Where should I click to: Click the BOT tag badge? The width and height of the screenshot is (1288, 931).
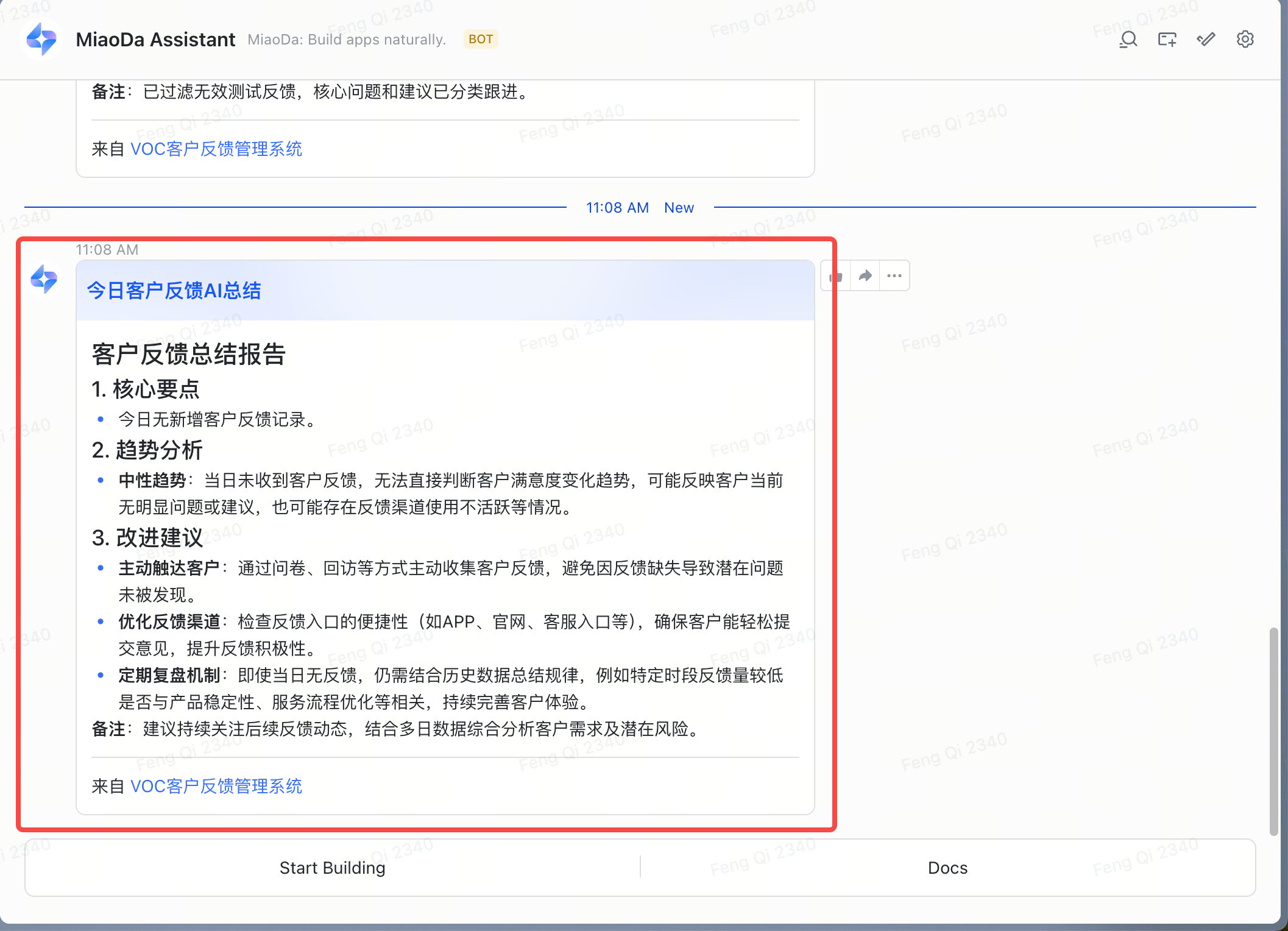pyautogui.click(x=481, y=40)
